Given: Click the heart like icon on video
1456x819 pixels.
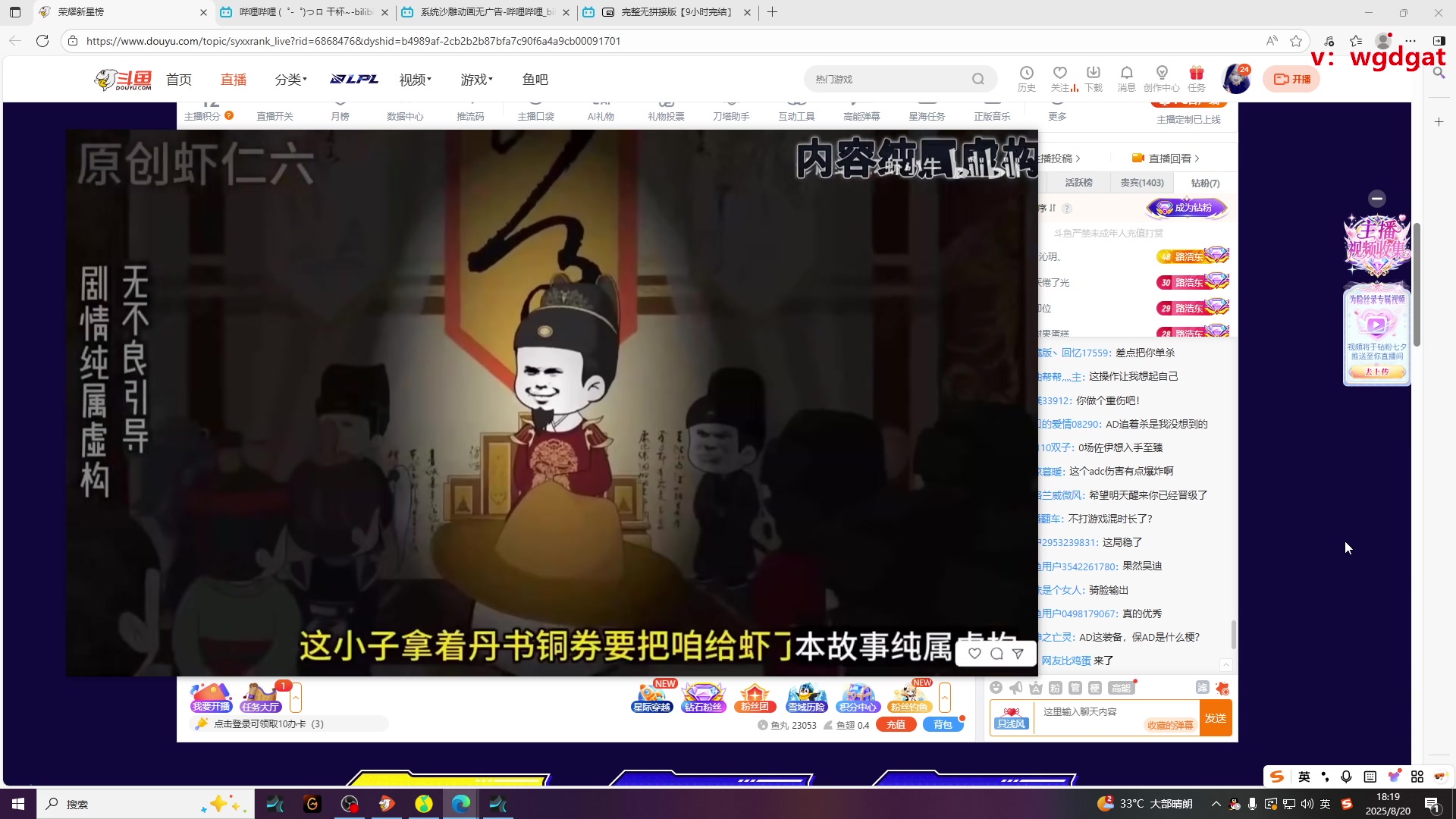Looking at the screenshot, I should pyautogui.click(x=974, y=653).
